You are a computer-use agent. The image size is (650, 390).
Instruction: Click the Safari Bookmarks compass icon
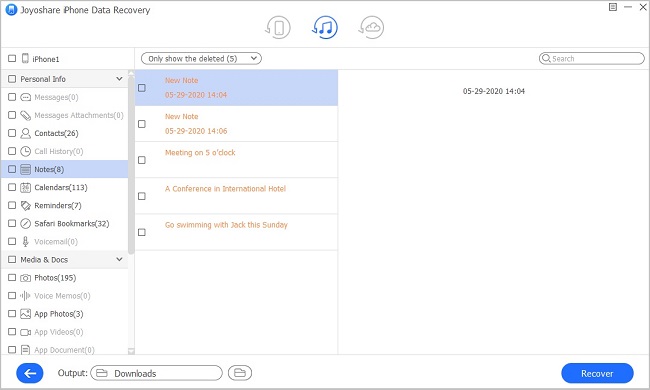[26, 223]
